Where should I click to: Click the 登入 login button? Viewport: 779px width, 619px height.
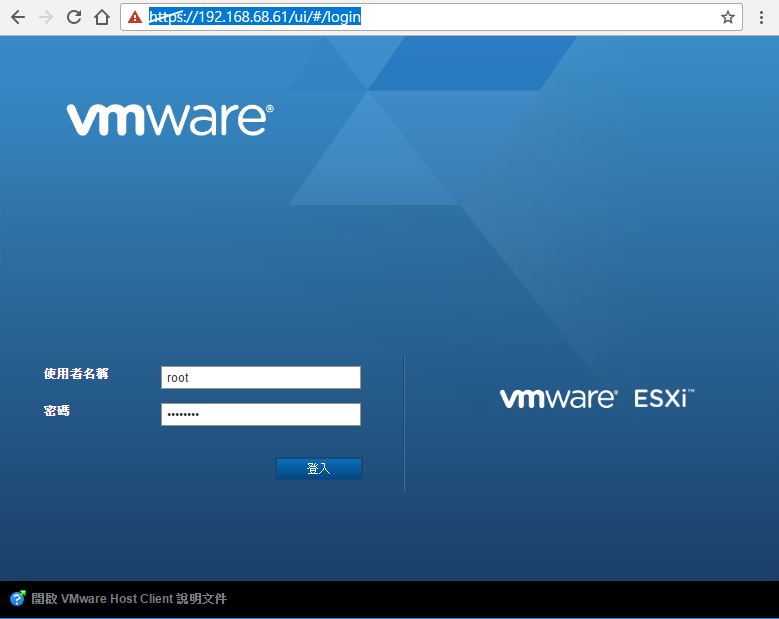(318, 468)
